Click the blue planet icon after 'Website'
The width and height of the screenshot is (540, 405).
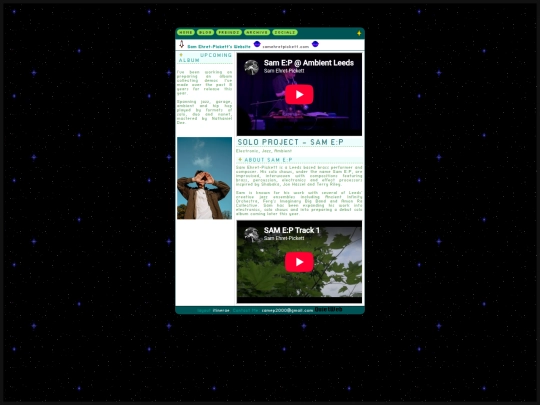(x=257, y=44)
